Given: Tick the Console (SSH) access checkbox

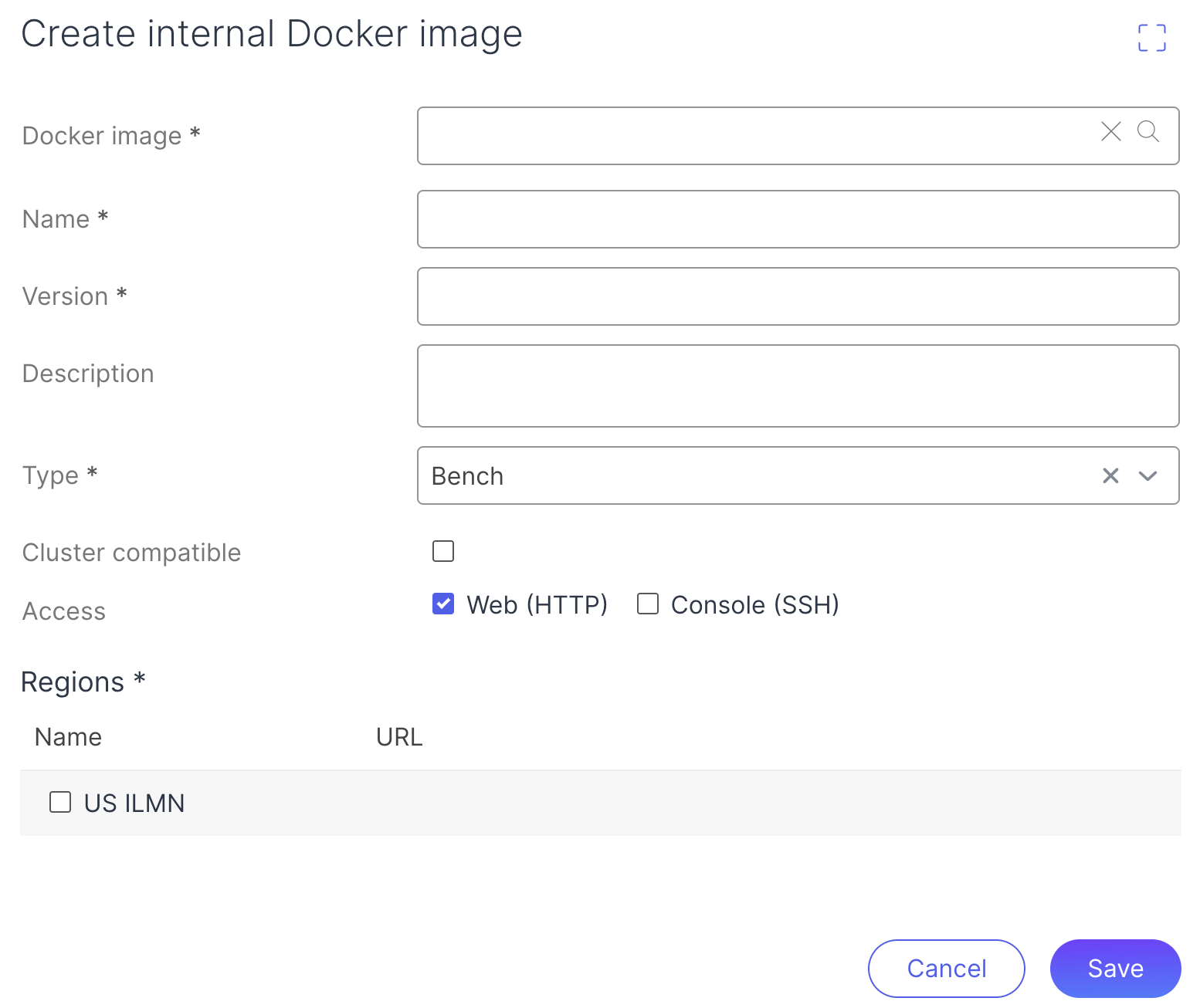Looking at the screenshot, I should [x=648, y=604].
